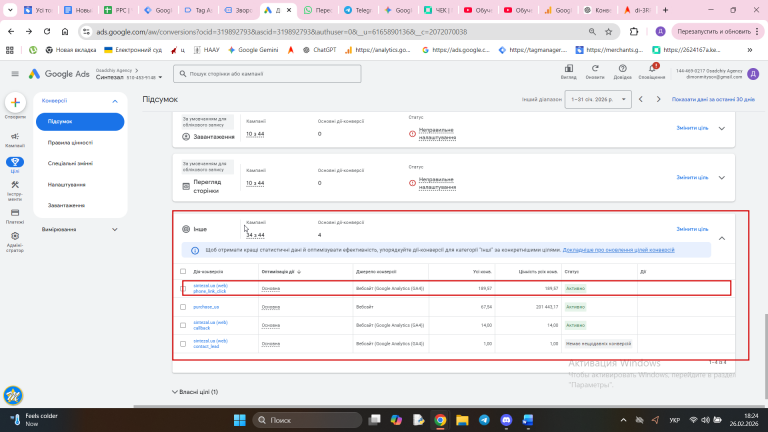768x432 pixels.
Task: Open the account avatar in Google Ads
Action: tap(753, 74)
